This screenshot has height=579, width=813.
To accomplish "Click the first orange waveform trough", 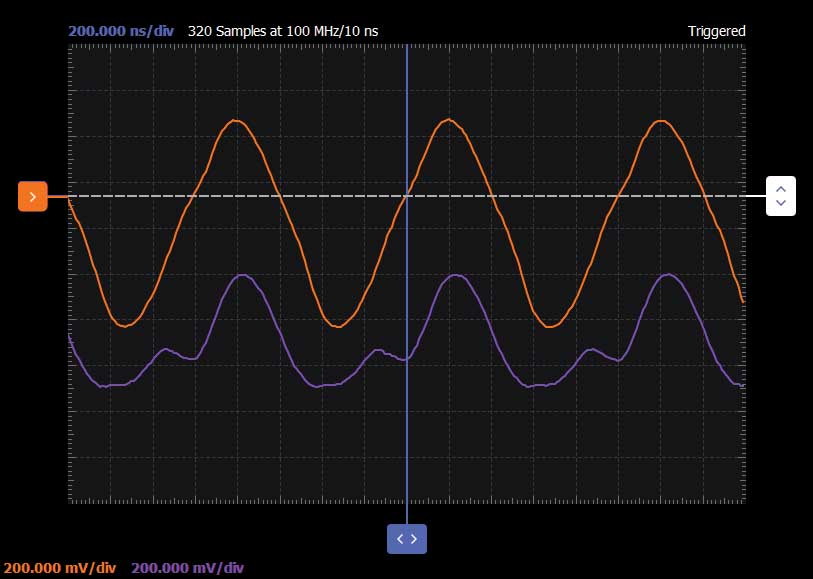I will tap(125, 326).
